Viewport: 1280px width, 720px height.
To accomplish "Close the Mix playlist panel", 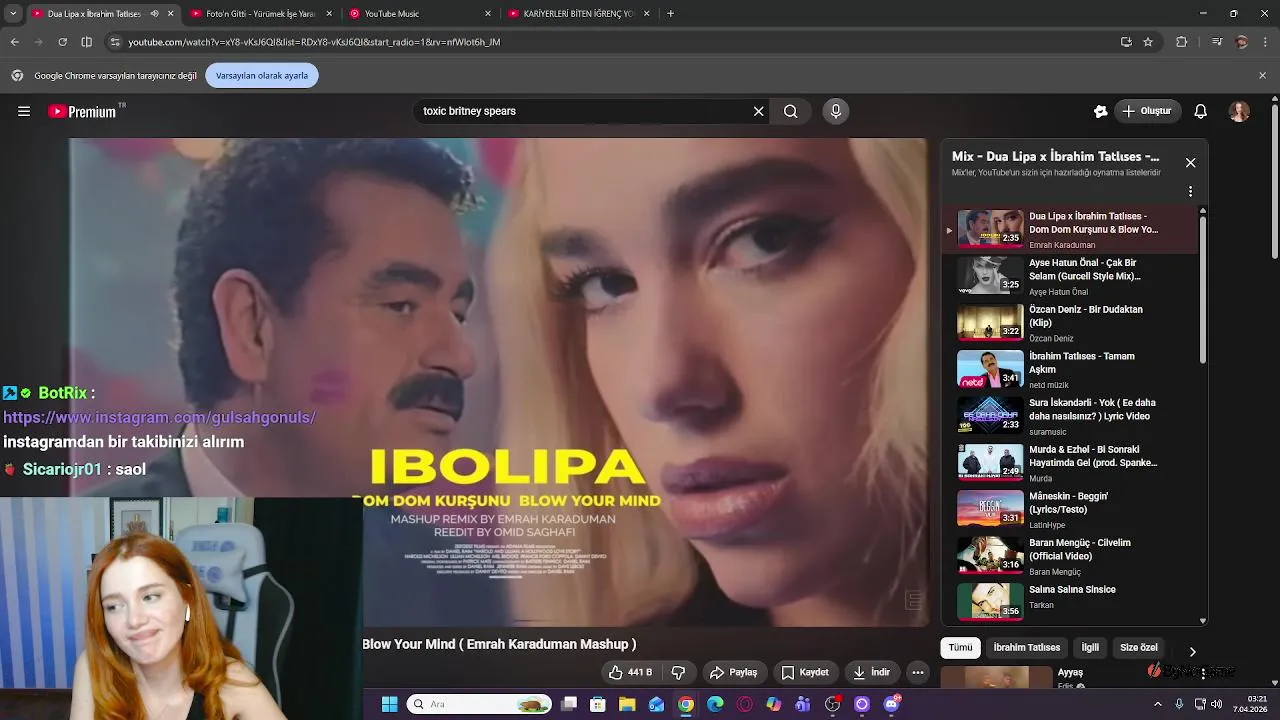I will (x=1190, y=163).
